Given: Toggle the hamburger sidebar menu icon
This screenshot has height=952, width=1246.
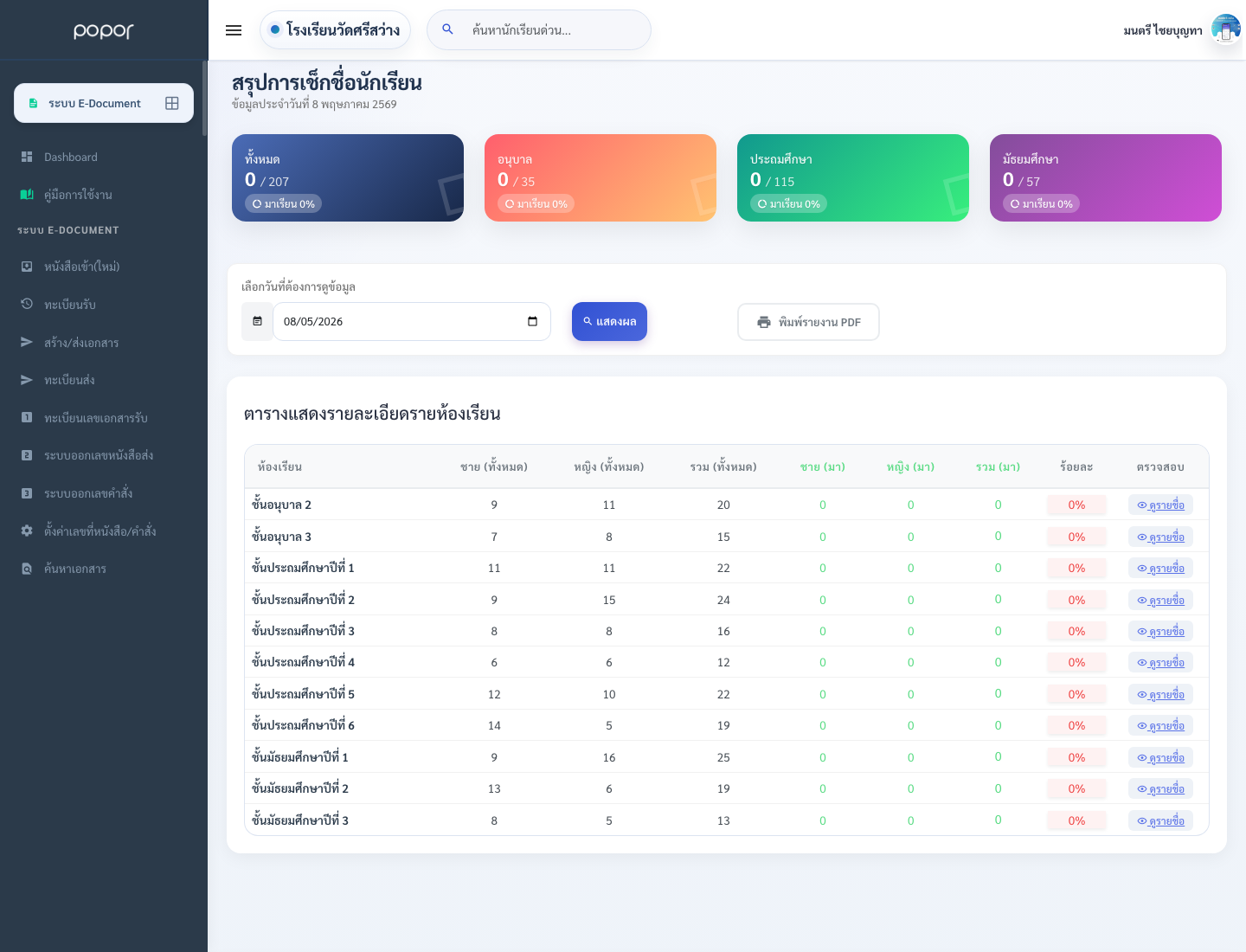Looking at the screenshot, I should 234,30.
